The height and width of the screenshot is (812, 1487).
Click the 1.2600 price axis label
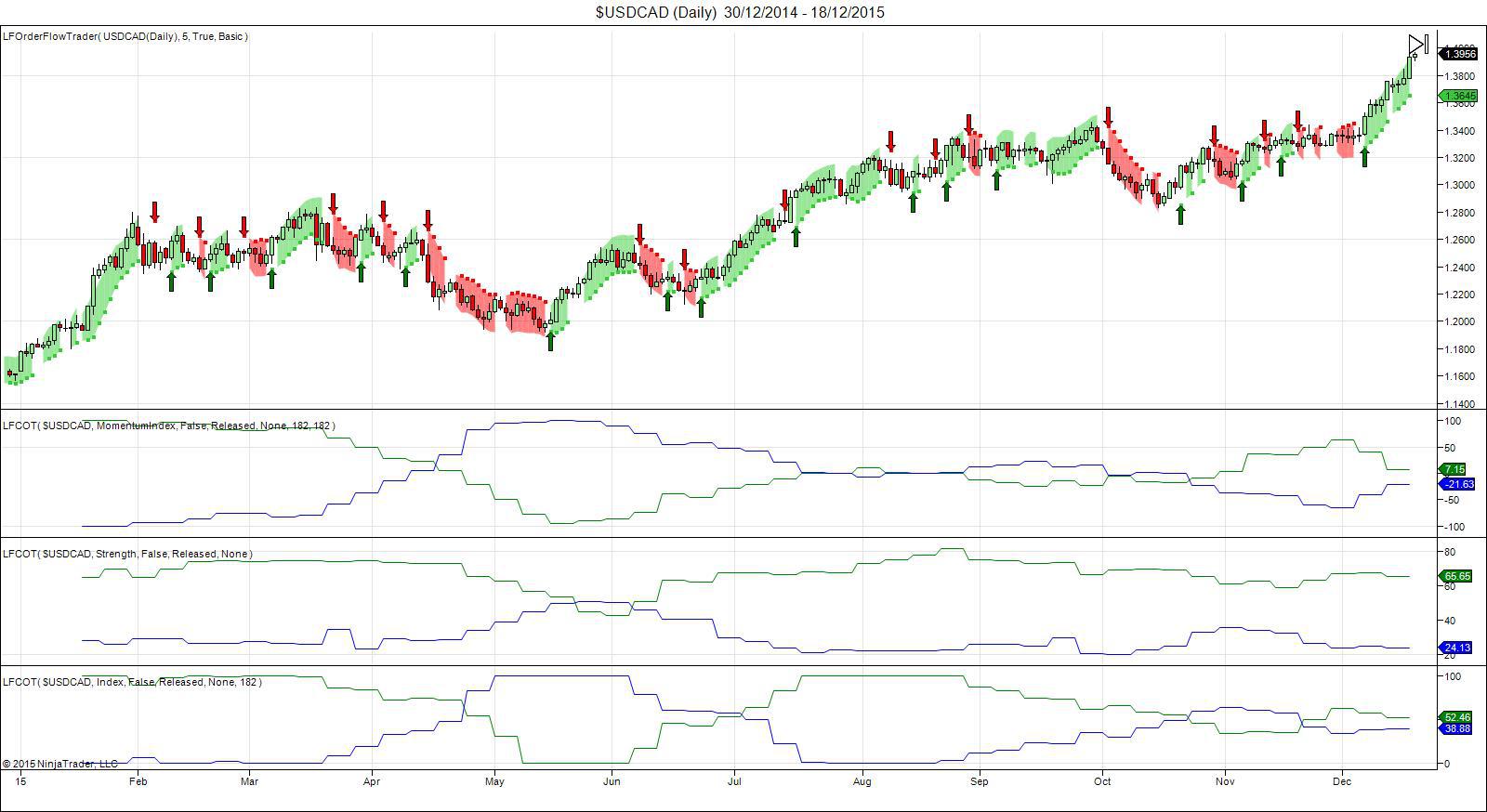tap(1461, 240)
